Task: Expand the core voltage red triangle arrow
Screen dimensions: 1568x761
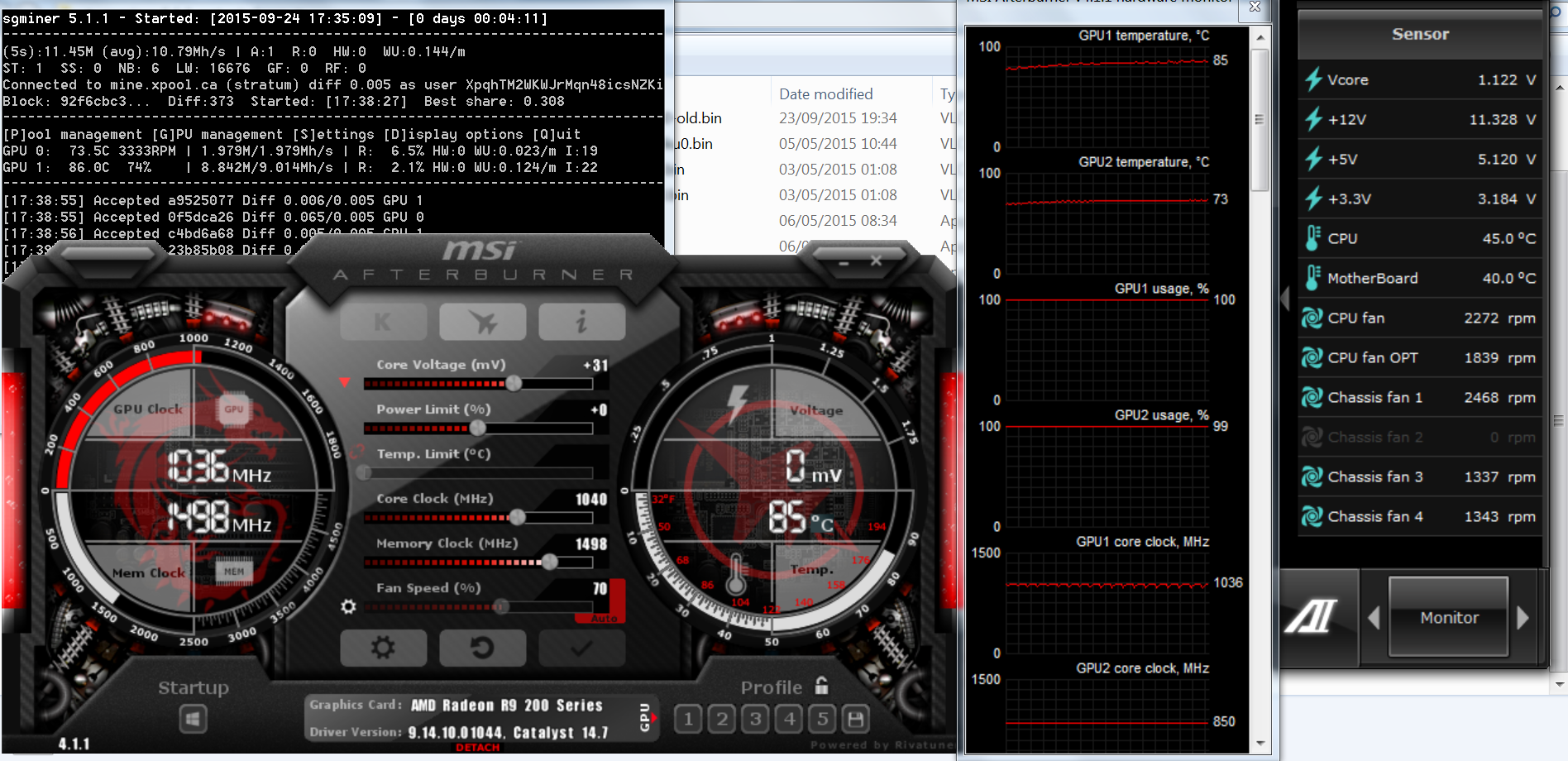Action: point(345,382)
